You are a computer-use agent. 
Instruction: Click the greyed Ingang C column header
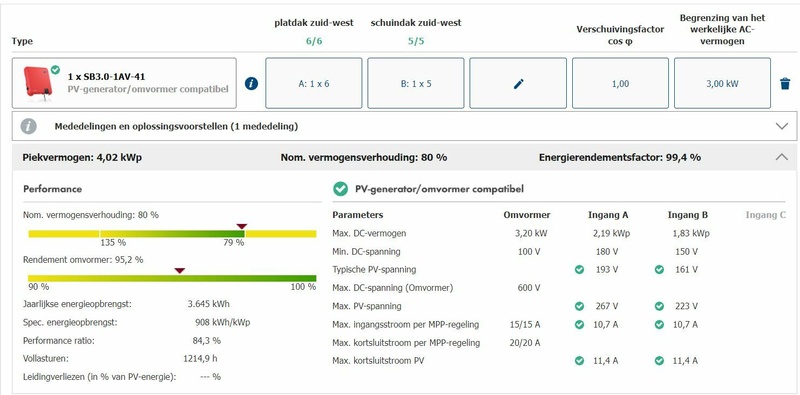point(765,215)
